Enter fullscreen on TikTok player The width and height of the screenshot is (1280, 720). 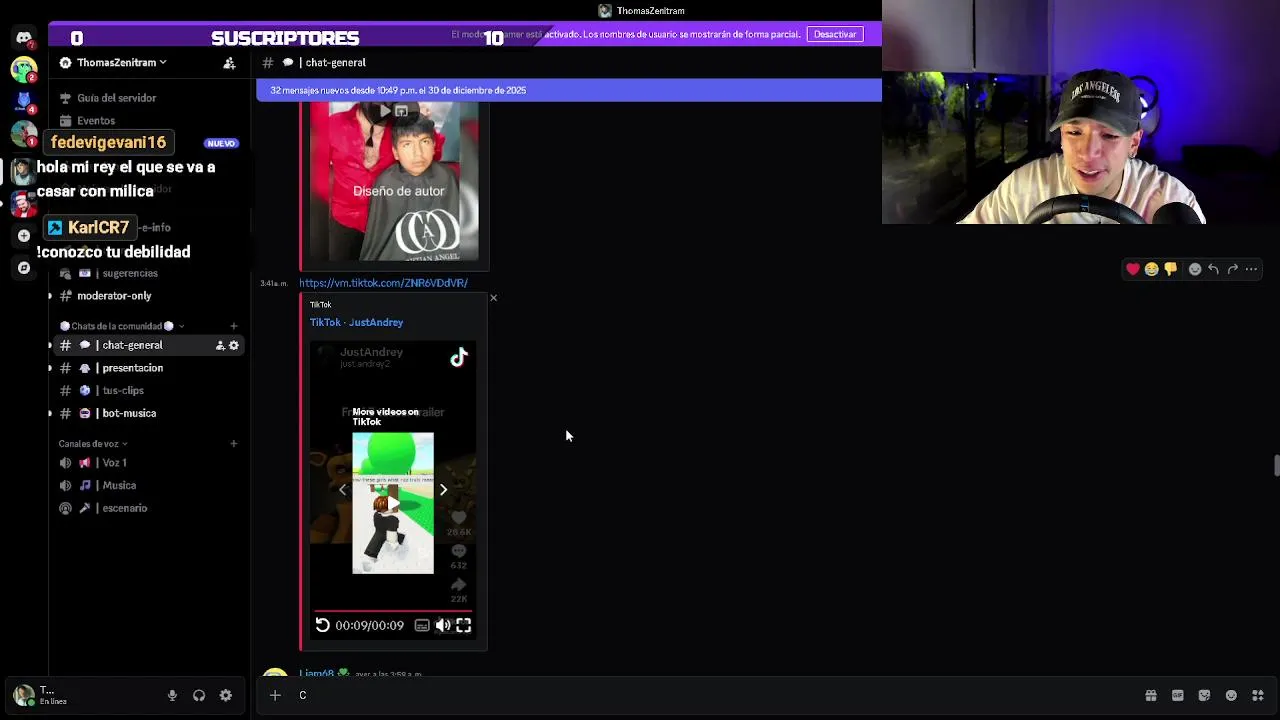(464, 625)
